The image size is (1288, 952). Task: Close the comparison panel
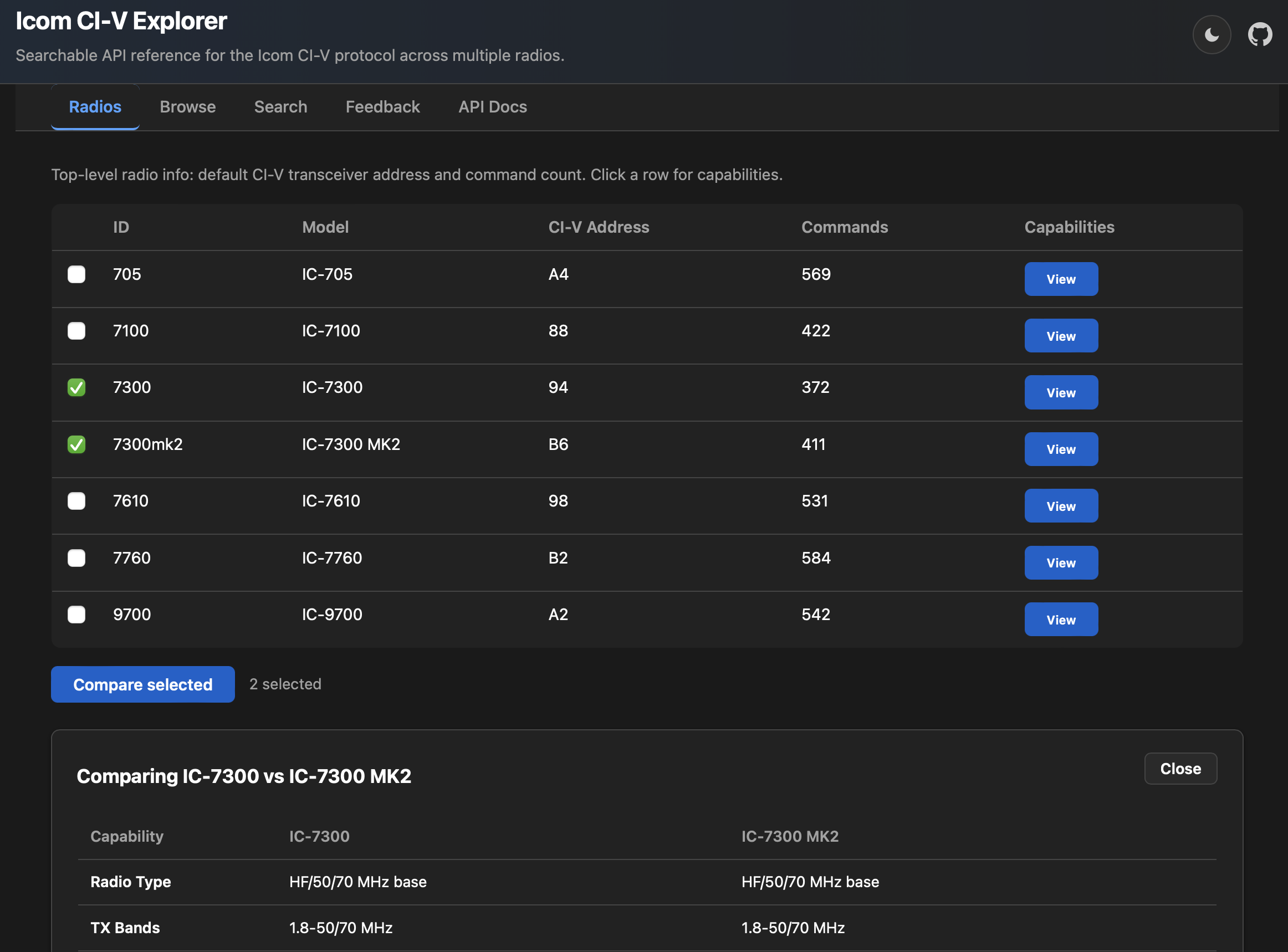click(1180, 769)
